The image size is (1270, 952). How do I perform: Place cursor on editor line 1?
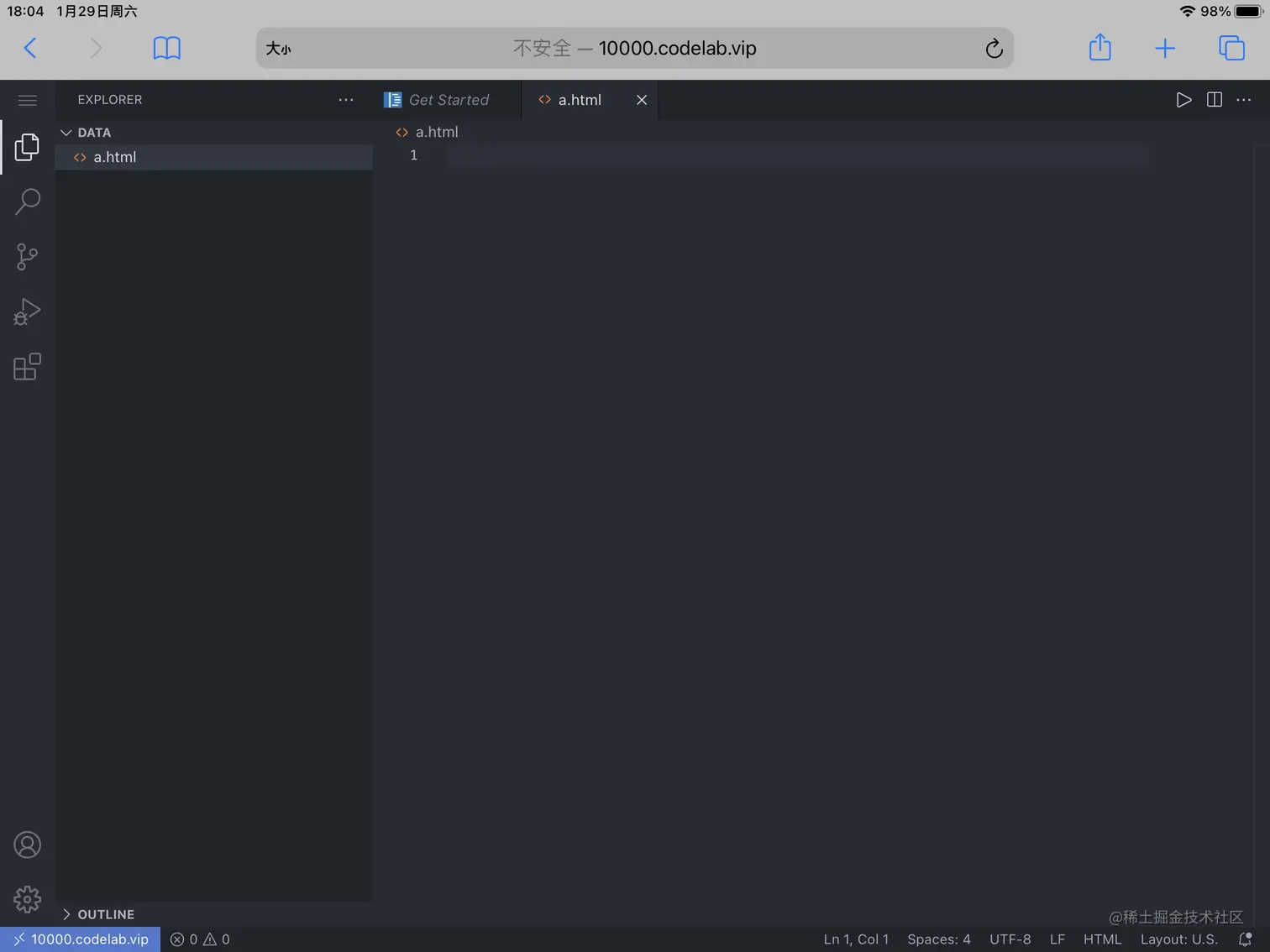coord(797,155)
